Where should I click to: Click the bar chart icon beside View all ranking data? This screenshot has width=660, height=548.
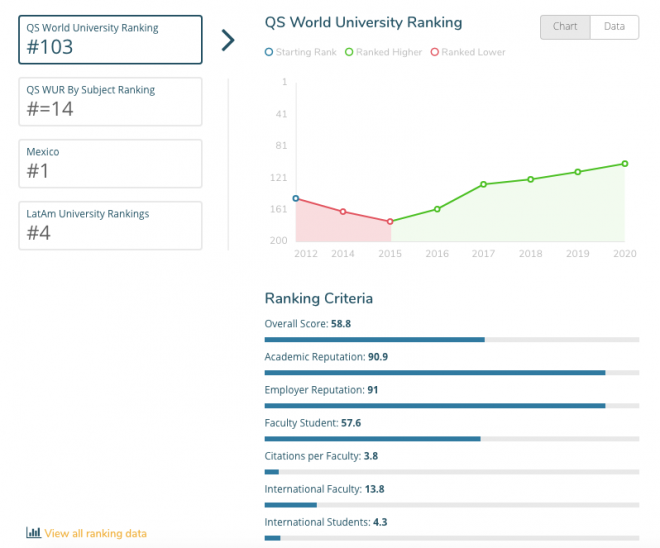click(33, 532)
